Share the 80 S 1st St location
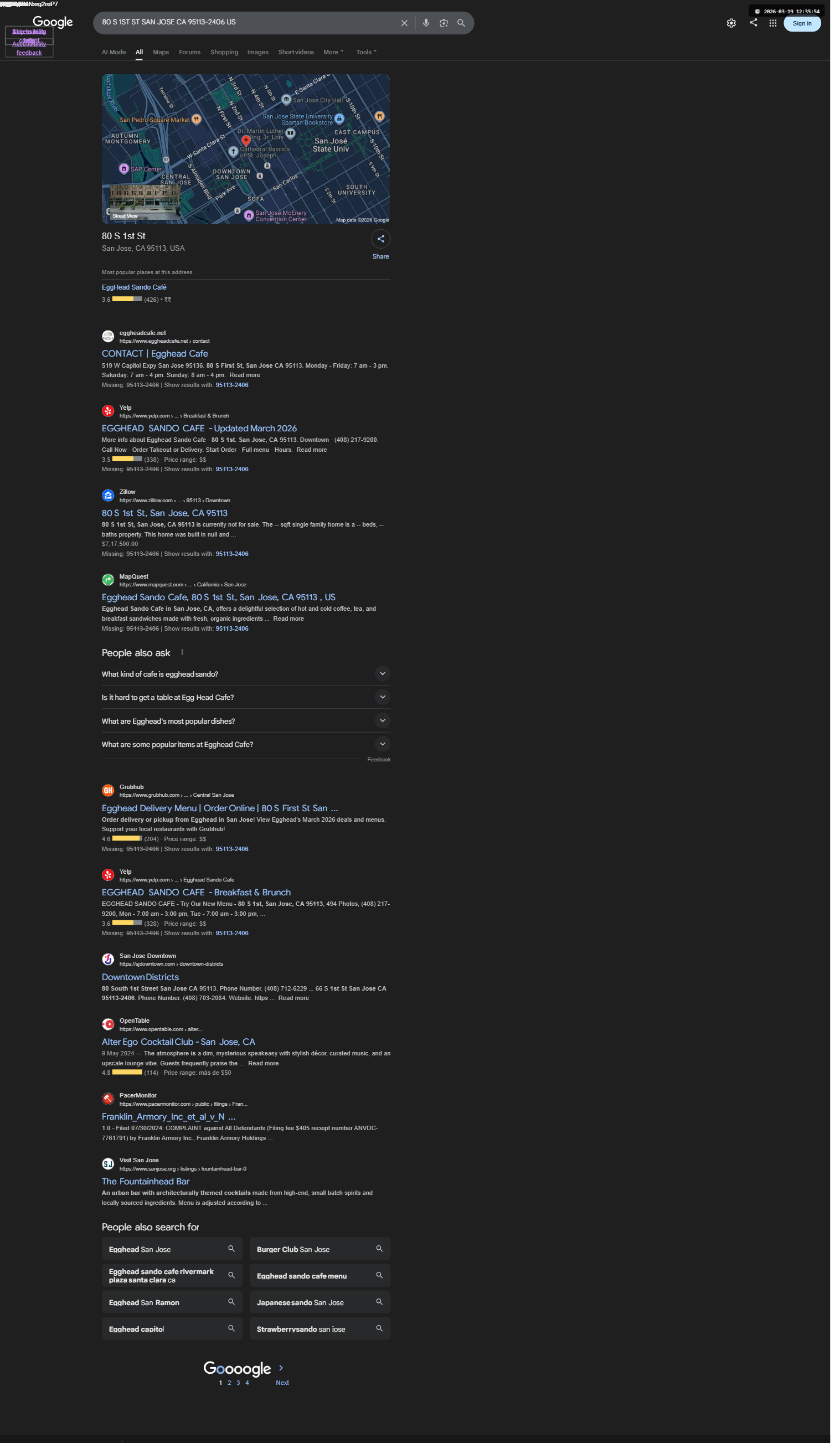The height and width of the screenshot is (1443, 840). click(381, 239)
